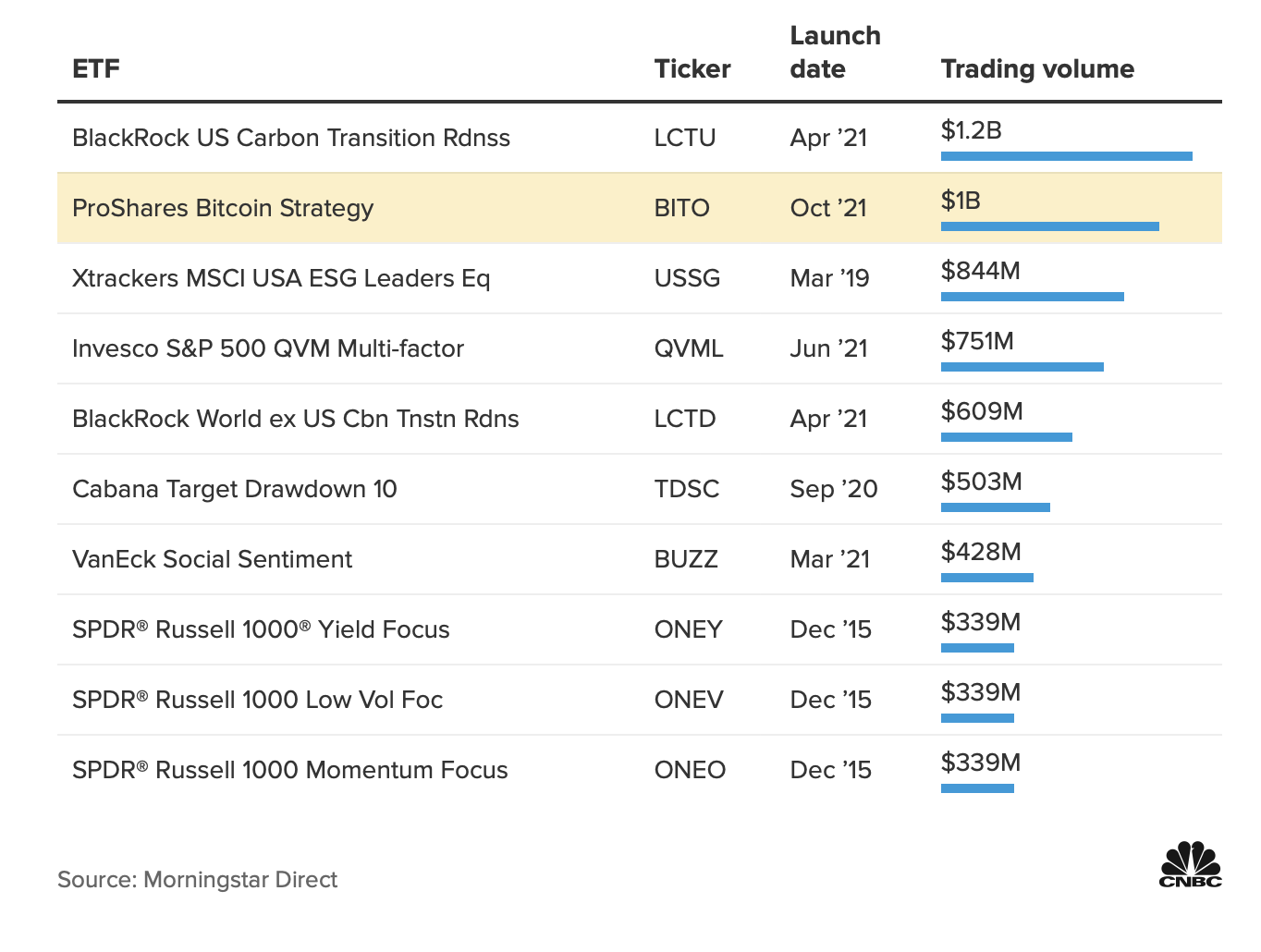Click the Oct '21 launch date cell
The image size is (1261, 952).
(x=828, y=208)
